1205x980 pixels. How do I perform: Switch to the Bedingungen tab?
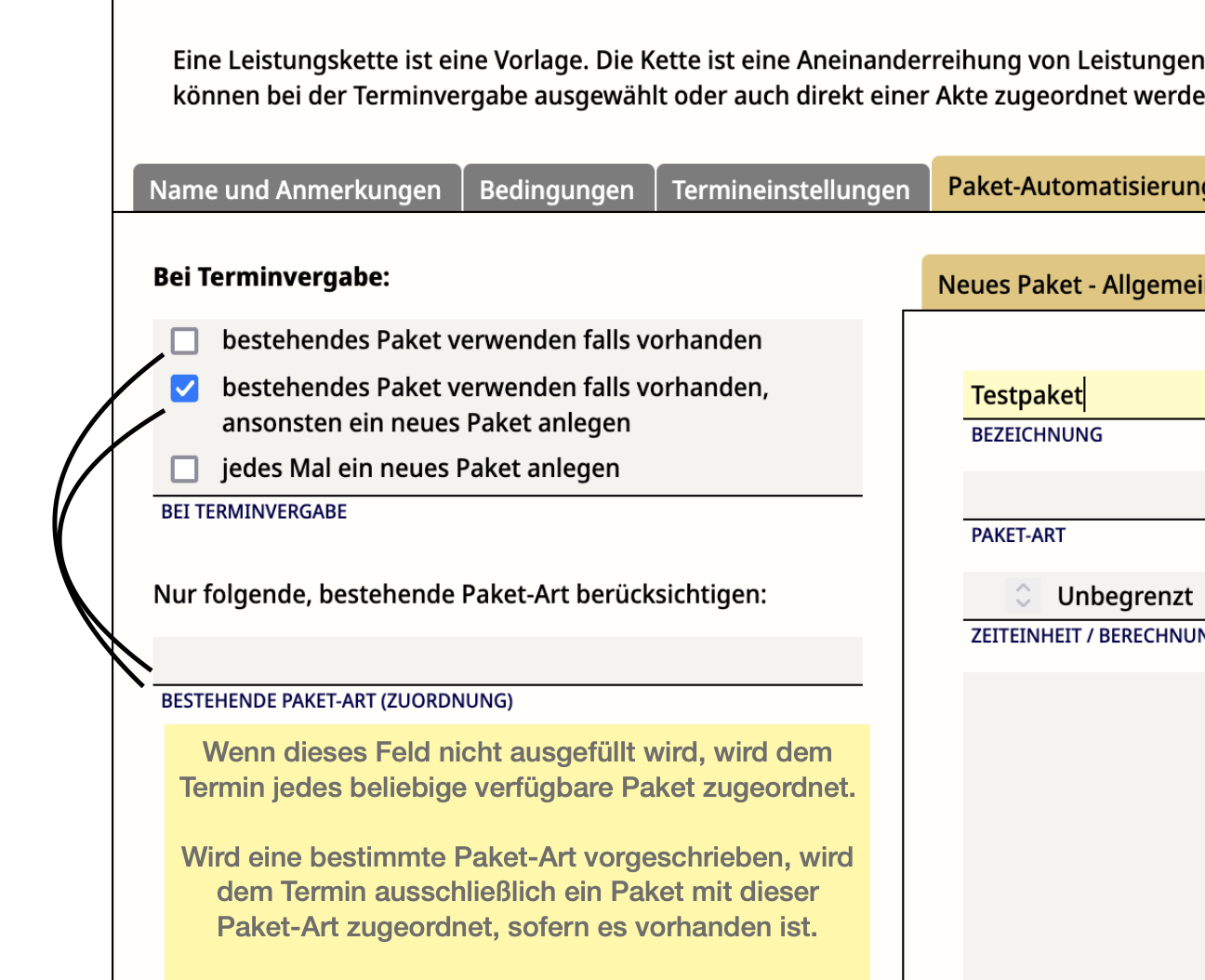(558, 189)
